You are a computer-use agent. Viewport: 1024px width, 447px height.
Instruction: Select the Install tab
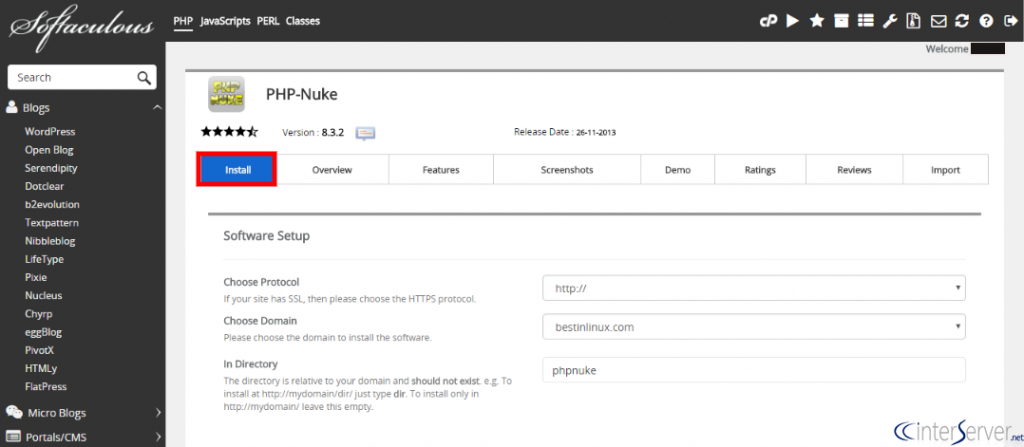click(x=238, y=170)
